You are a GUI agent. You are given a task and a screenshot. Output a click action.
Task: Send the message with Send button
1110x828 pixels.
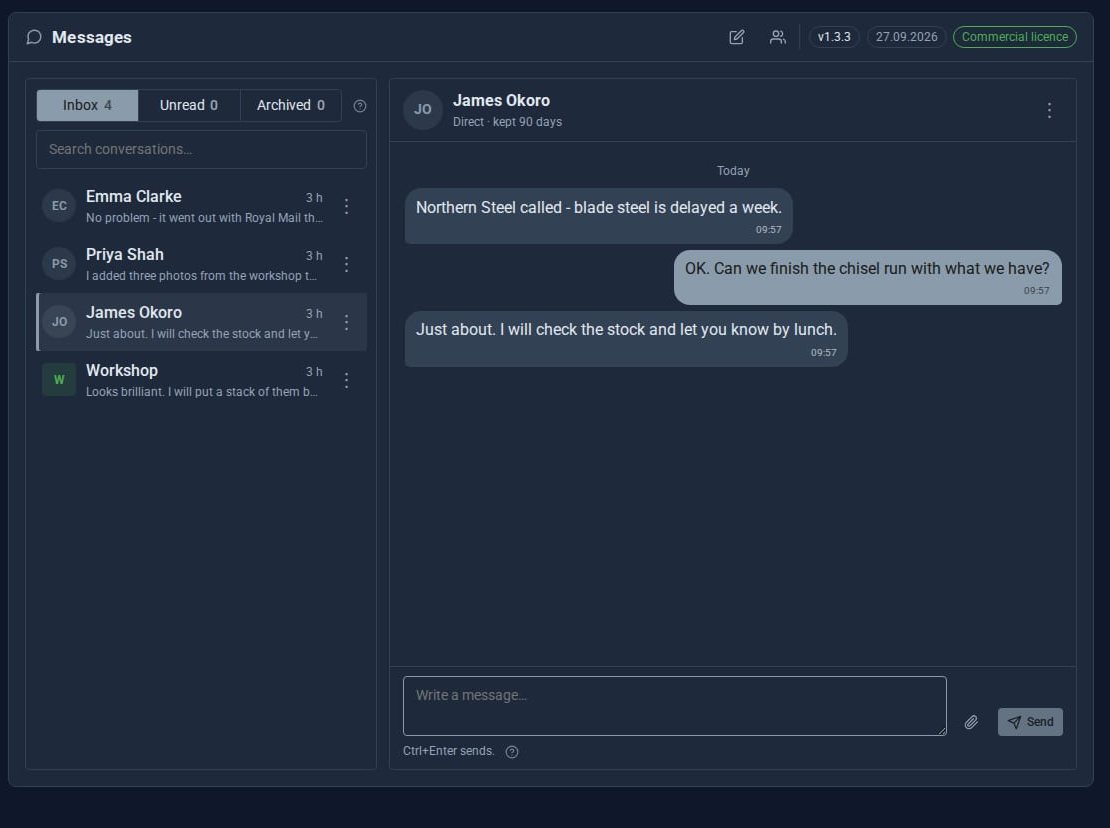coord(1030,722)
